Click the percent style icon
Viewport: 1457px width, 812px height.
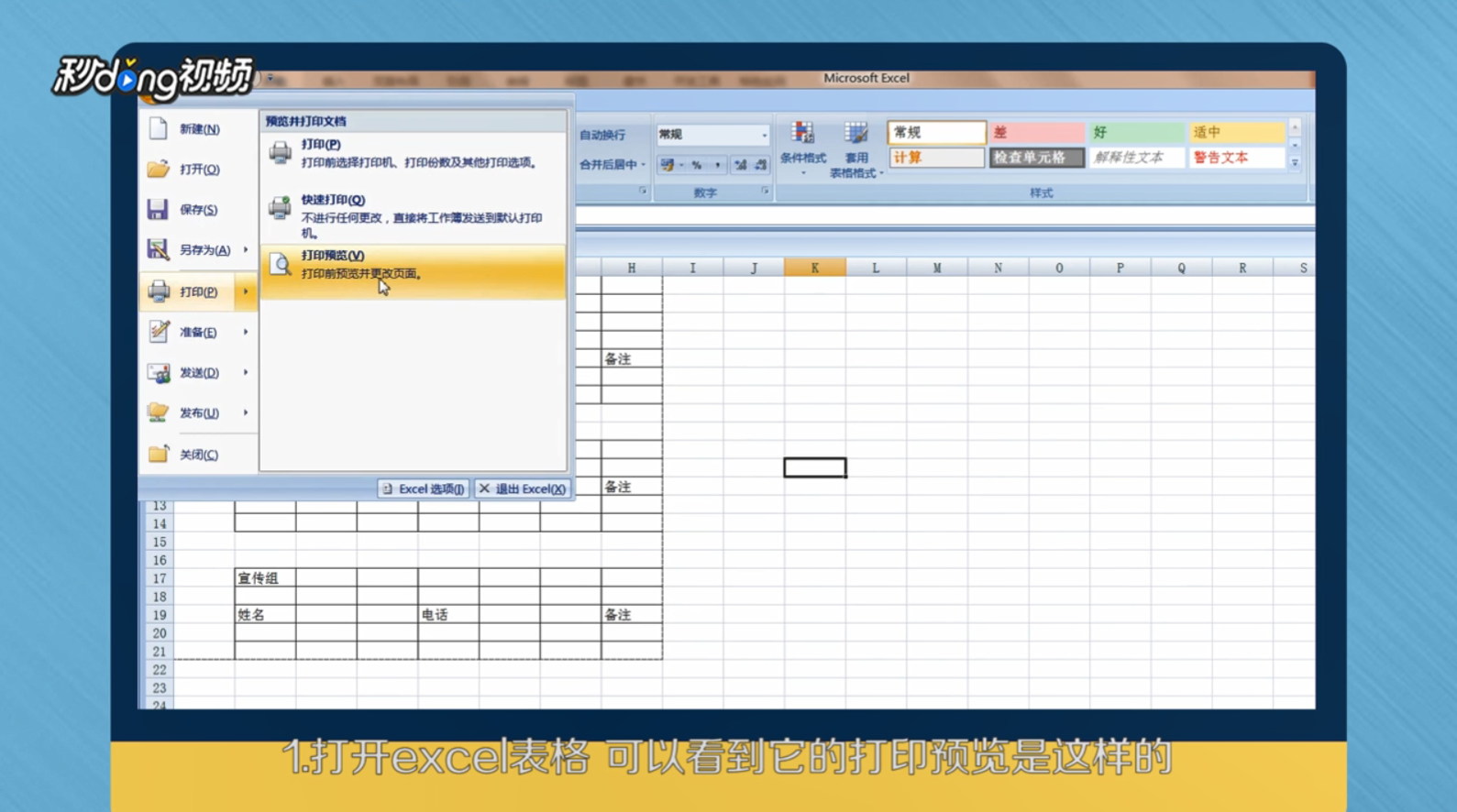697,165
